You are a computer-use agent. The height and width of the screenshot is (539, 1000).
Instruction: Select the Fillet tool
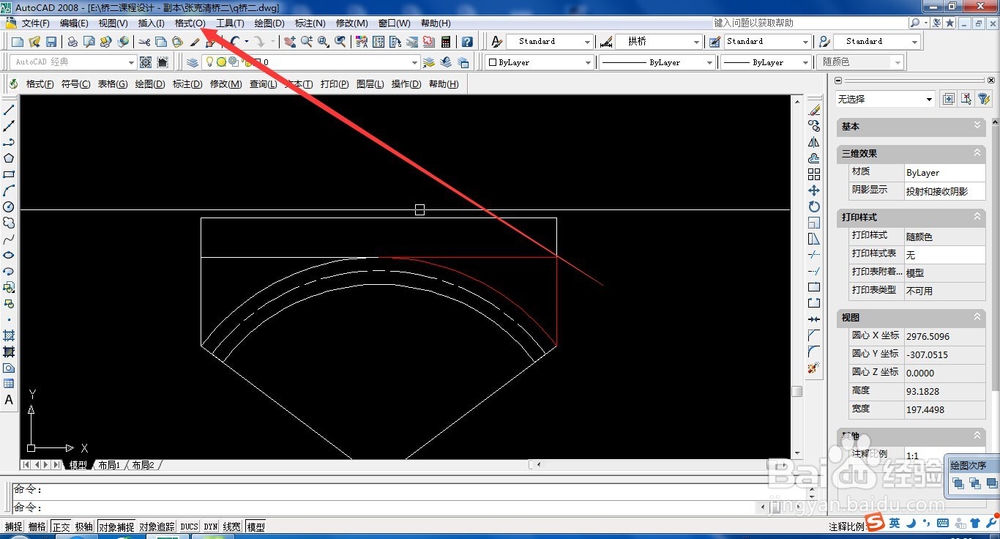coord(814,351)
